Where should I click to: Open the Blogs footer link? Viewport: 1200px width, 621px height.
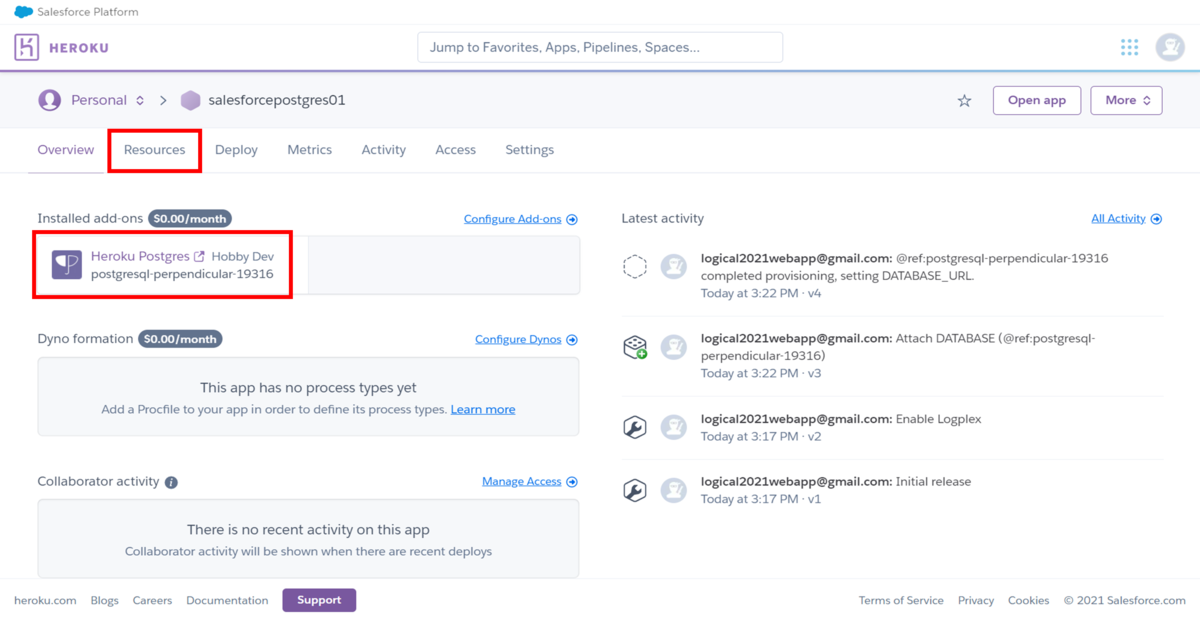coord(105,601)
